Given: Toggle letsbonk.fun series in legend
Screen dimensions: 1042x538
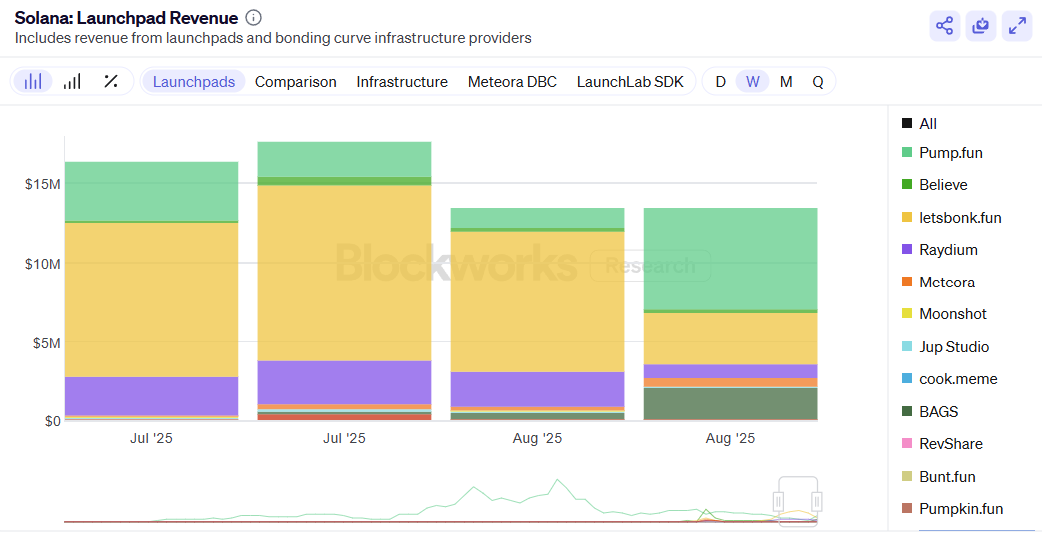Looking at the screenshot, I should coord(951,218).
